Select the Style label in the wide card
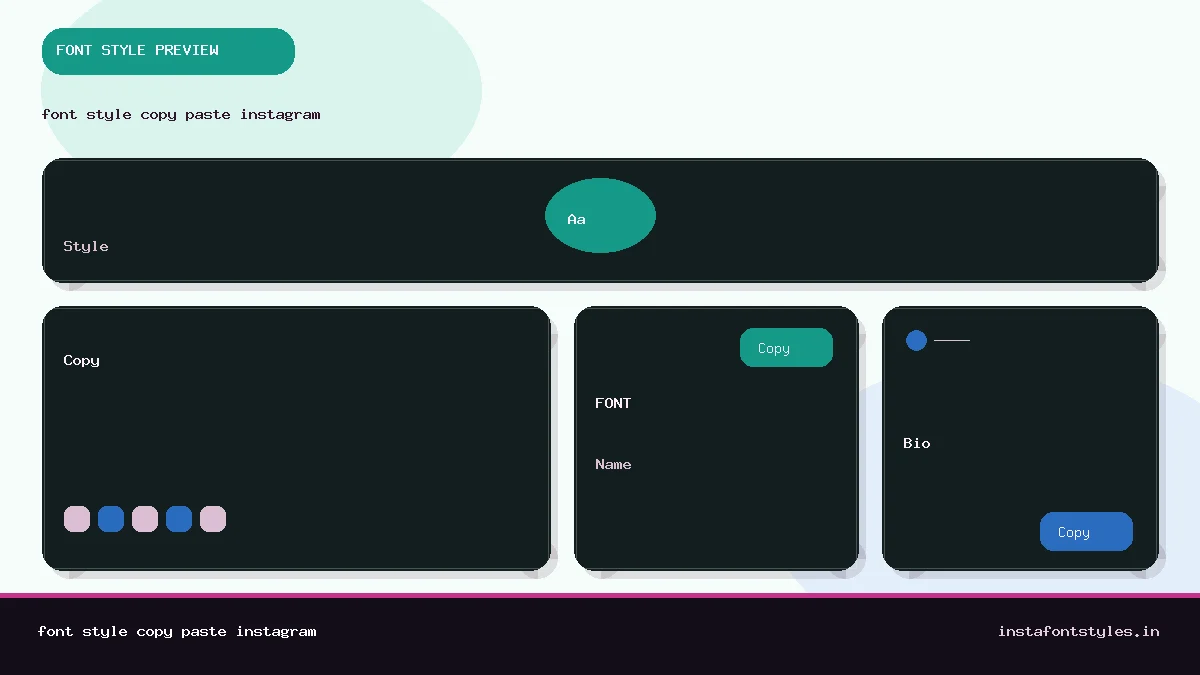The width and height of the screenshot is (1200, 675). click(x=86, y=246)
